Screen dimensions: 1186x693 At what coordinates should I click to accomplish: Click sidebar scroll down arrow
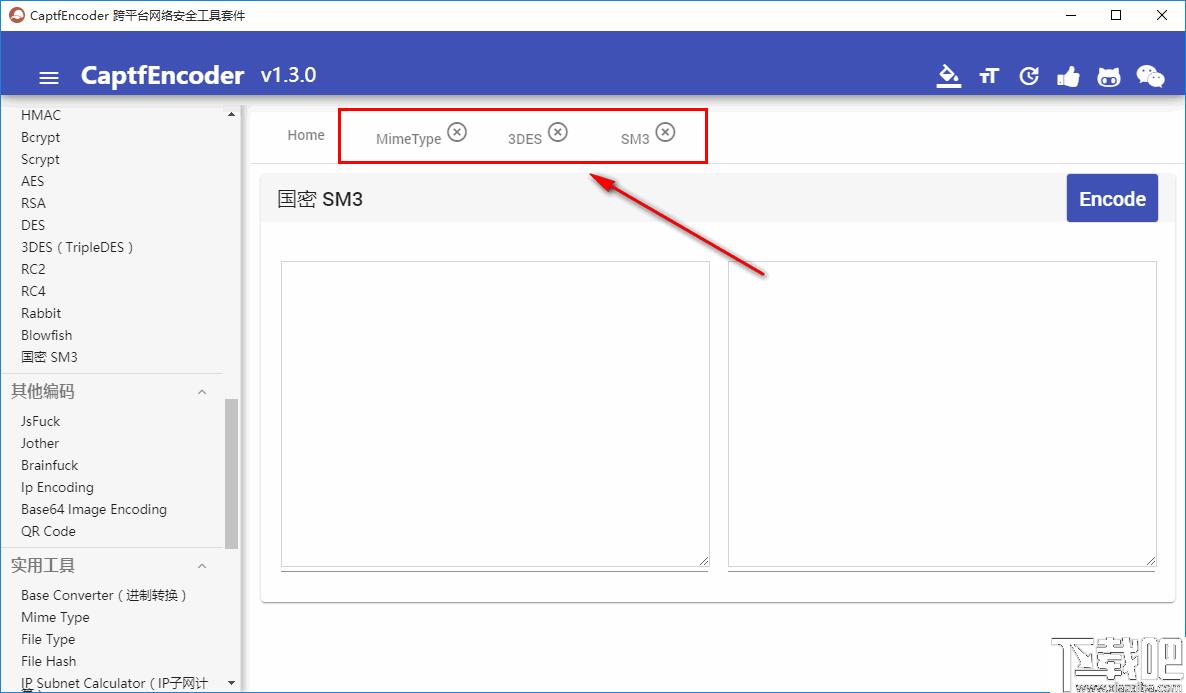tap(231, 683)
